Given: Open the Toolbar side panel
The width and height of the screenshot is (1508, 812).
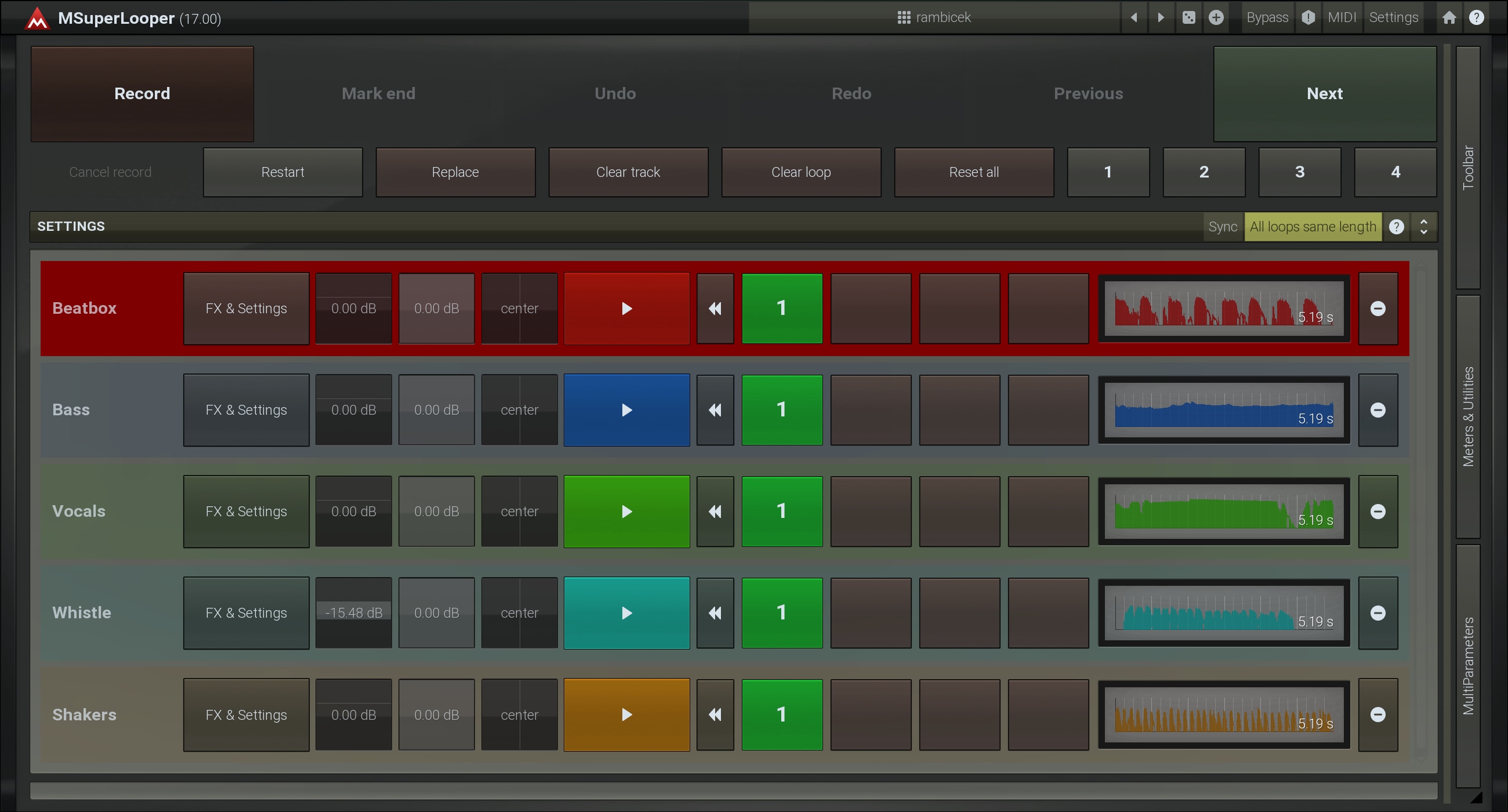Looking at the screenshot, I should click(x=1467, y=168).
